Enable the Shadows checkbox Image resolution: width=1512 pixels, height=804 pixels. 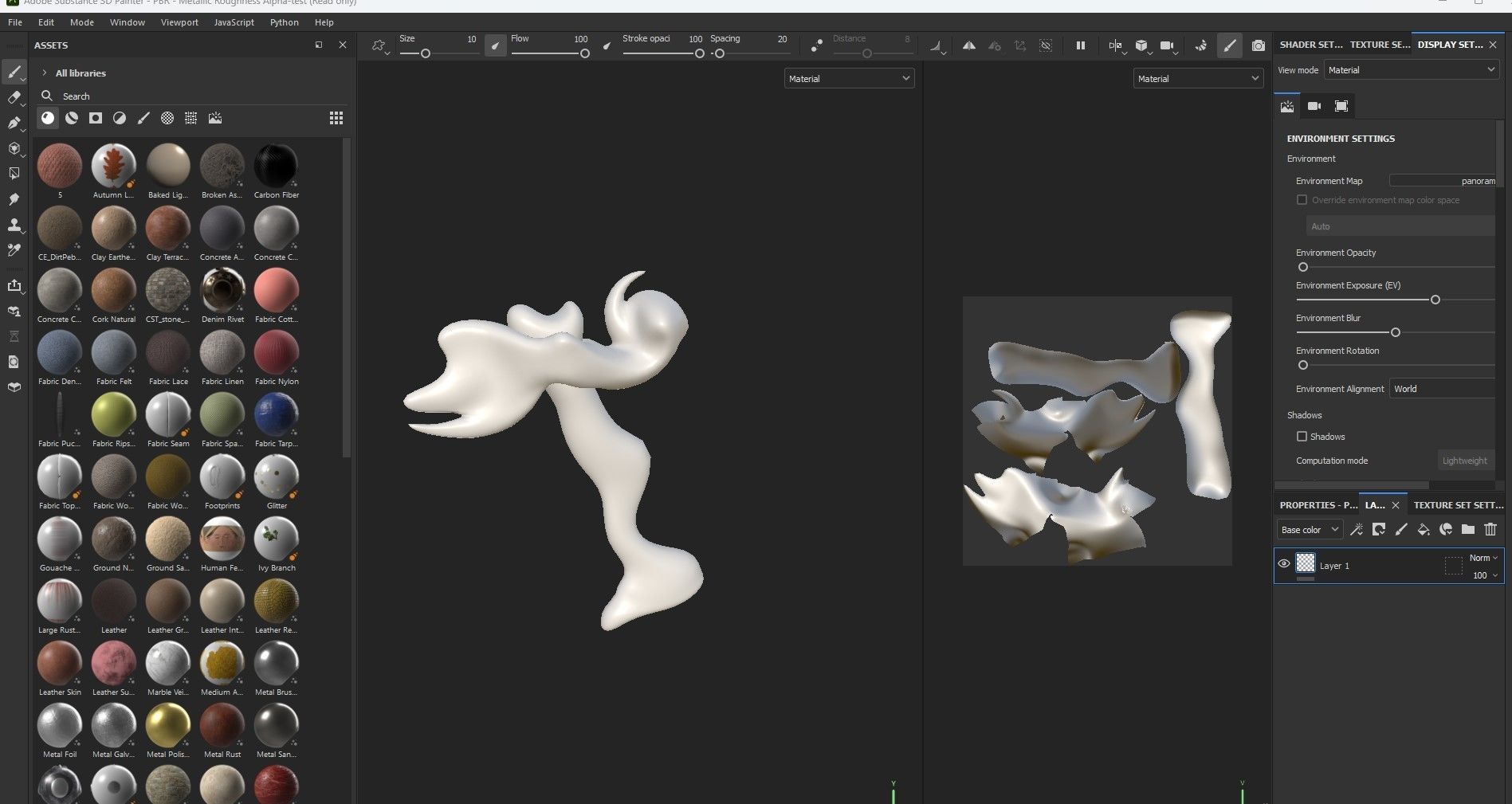pyautogui.click(x=1302, y=437)
